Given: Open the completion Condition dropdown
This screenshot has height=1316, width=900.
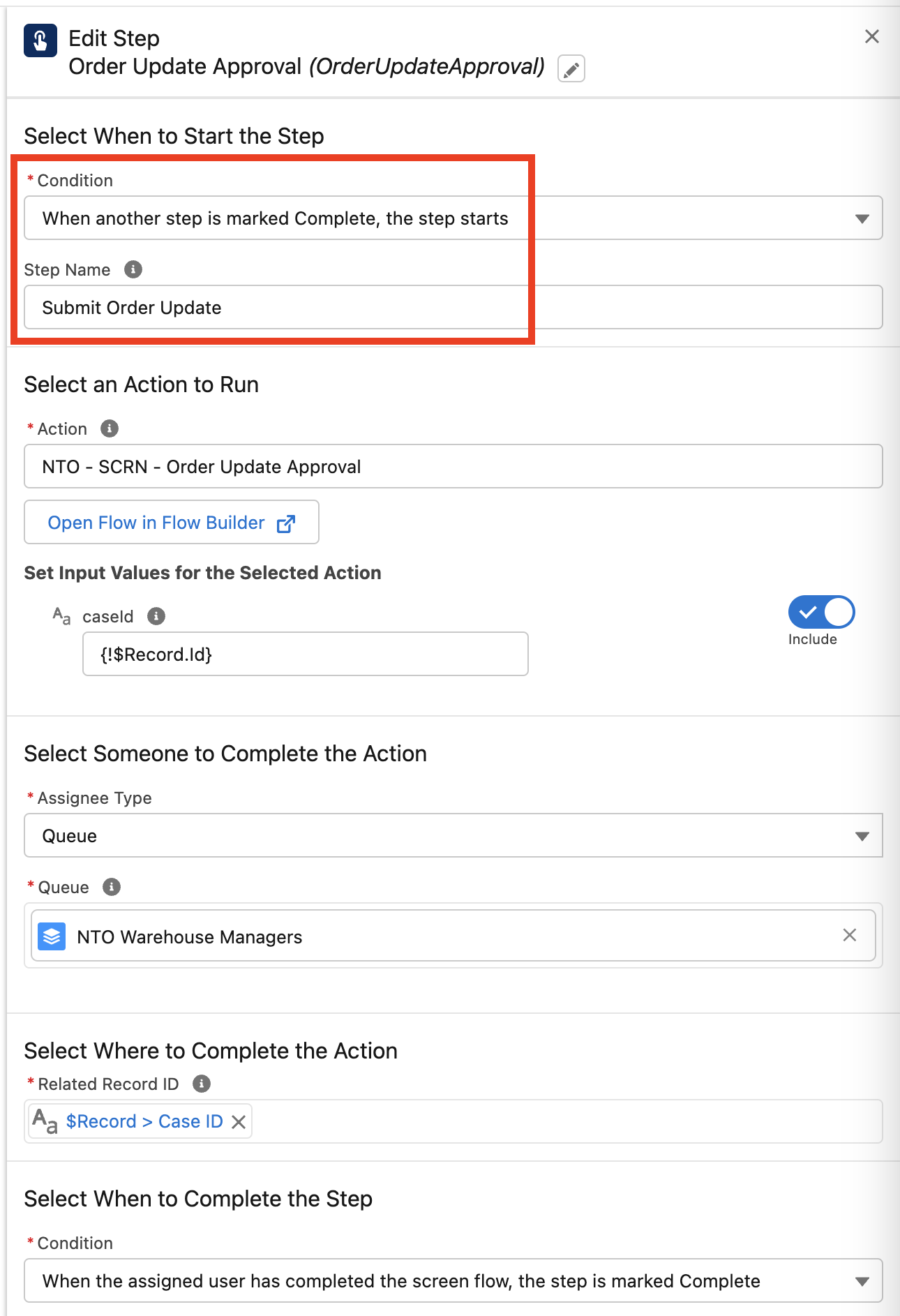Looking at the screenshot, I should 453,1281.
